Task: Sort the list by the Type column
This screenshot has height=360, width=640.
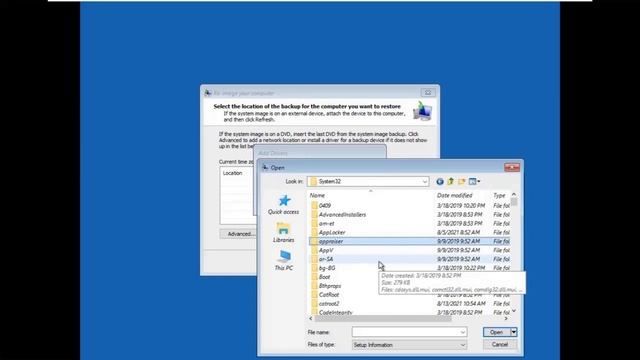Action: click(x=500, y=196)
